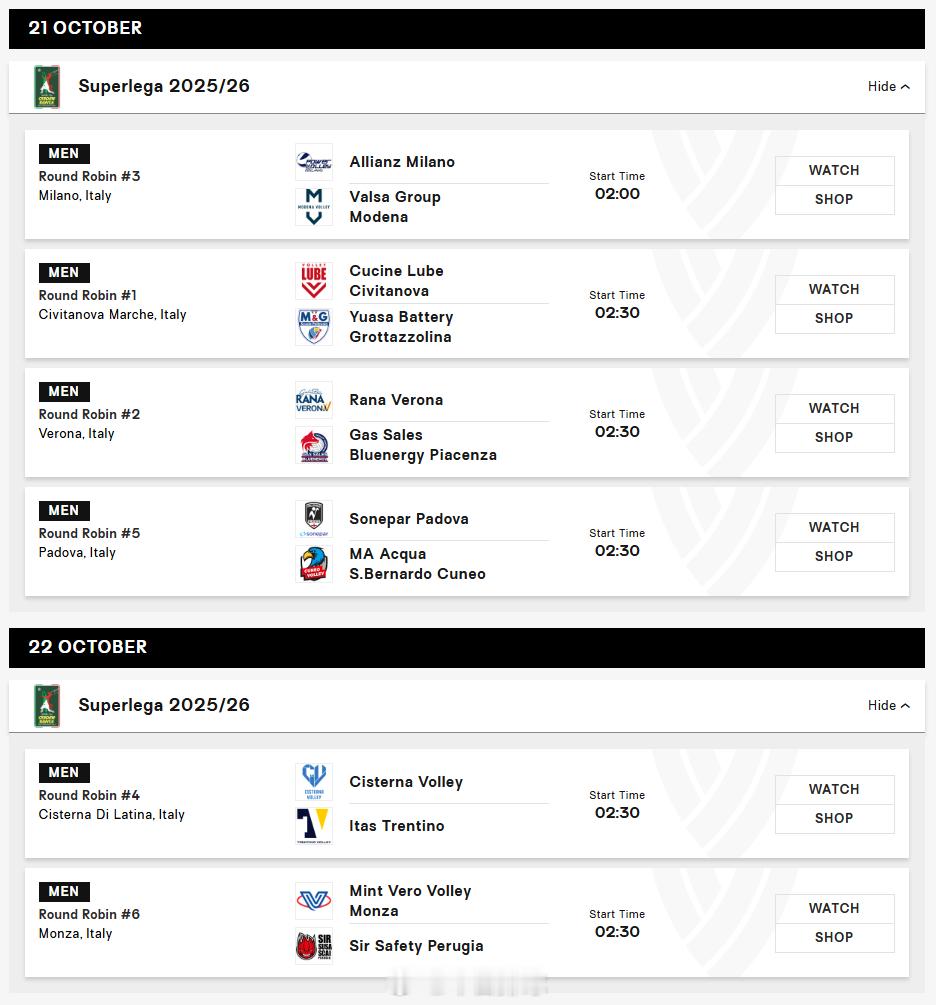Image resolution: width=936 pixels, height=1005 pixels.
Task: Open the Sir Safety Perugia team name link
Action: (x=416, y=946)
